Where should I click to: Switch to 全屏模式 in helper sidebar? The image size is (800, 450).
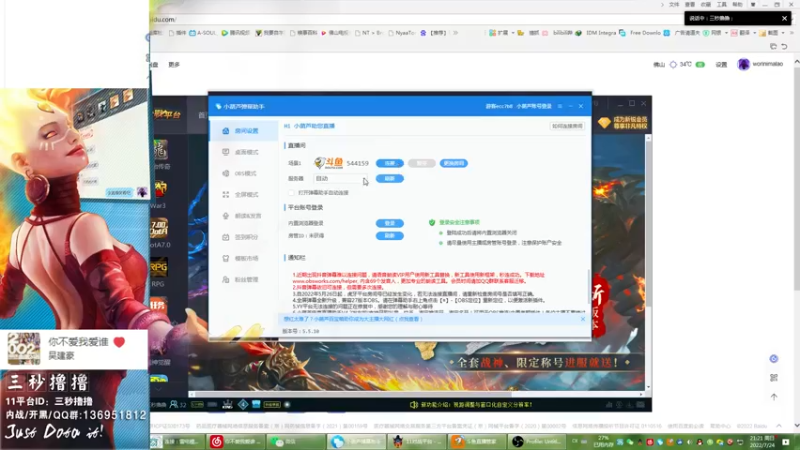(244, 195)
